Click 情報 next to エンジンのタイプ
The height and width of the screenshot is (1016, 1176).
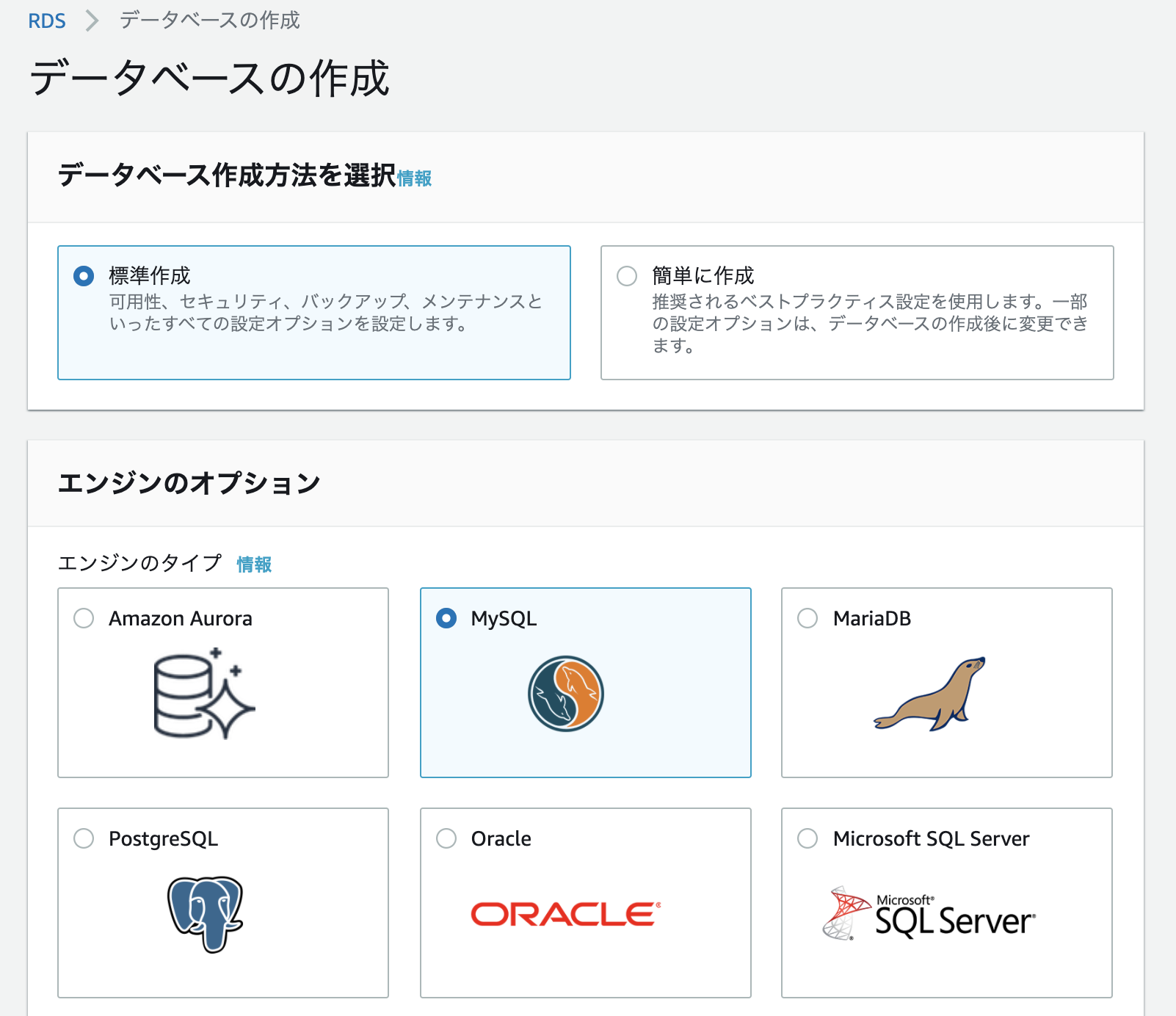coord(253,565)
